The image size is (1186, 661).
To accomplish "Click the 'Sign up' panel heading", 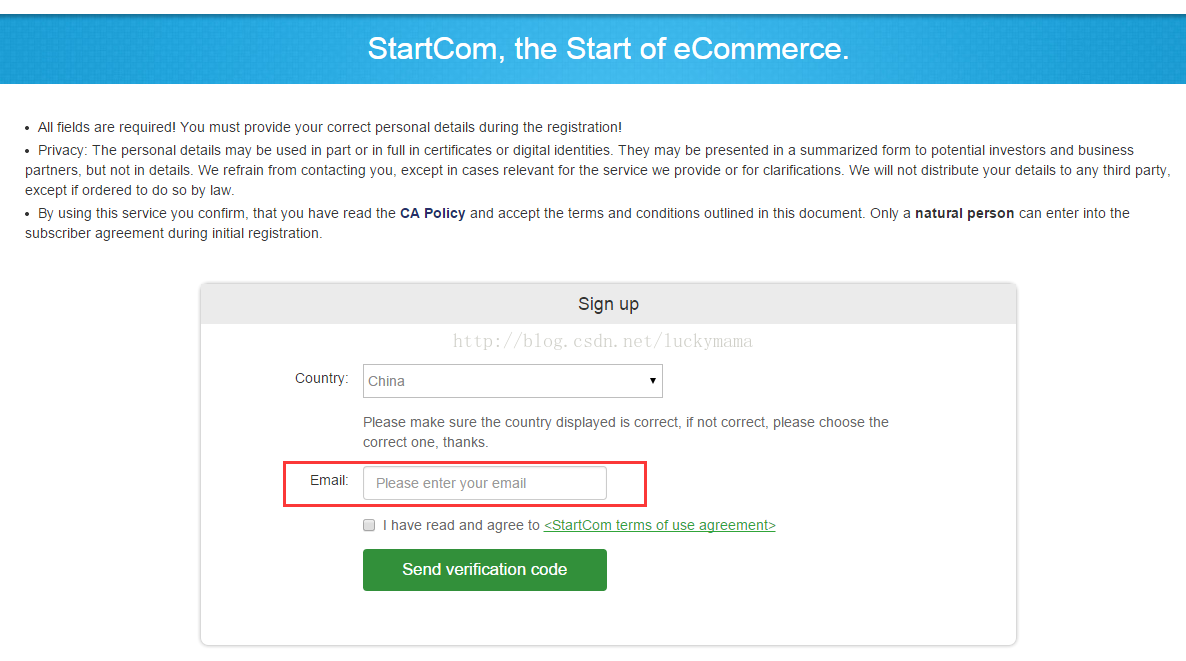I will click(608, 304).
